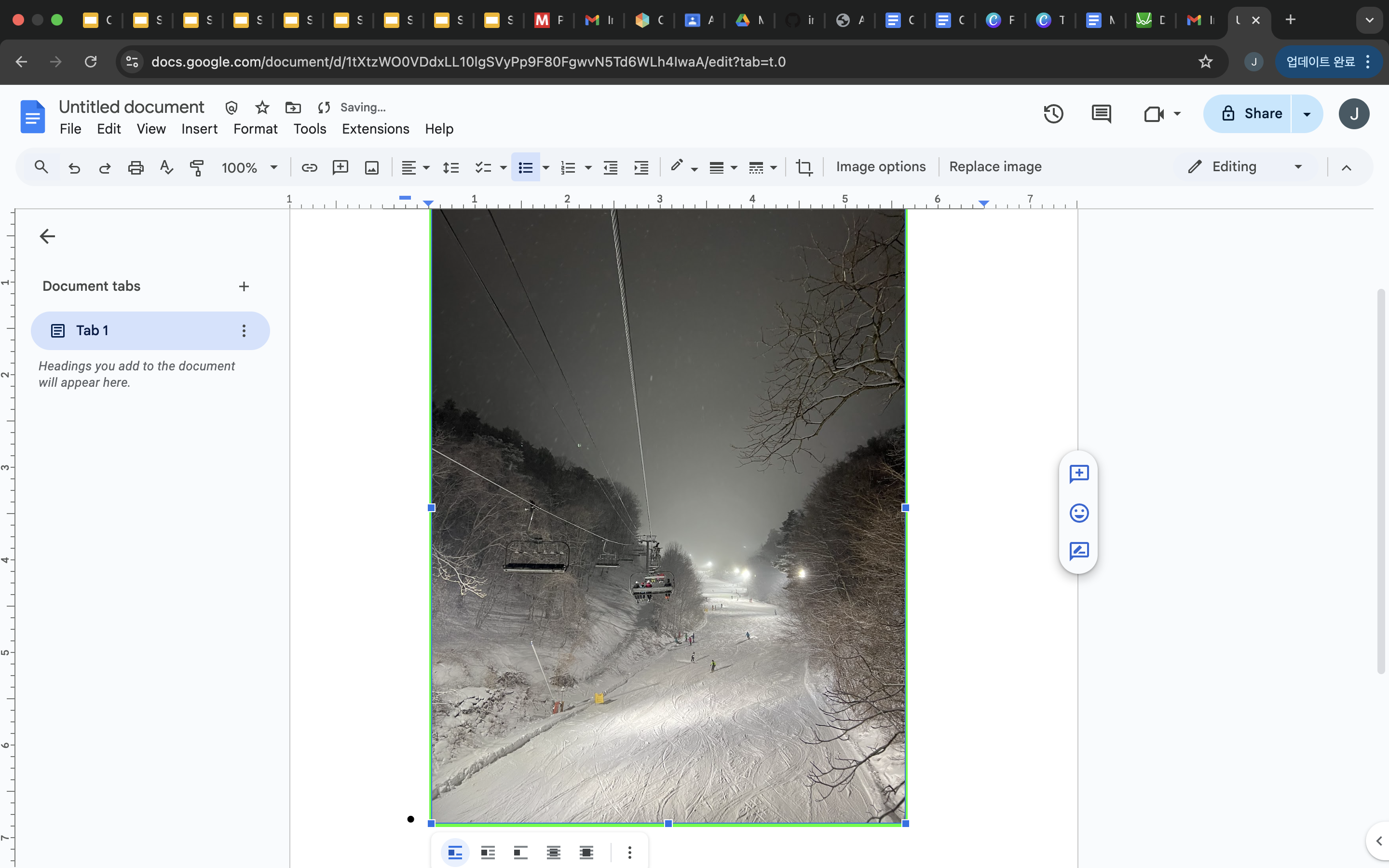This screenshot has width=1389, height=868.
Task: Select in front of text layout option
Action: [586, 853]
